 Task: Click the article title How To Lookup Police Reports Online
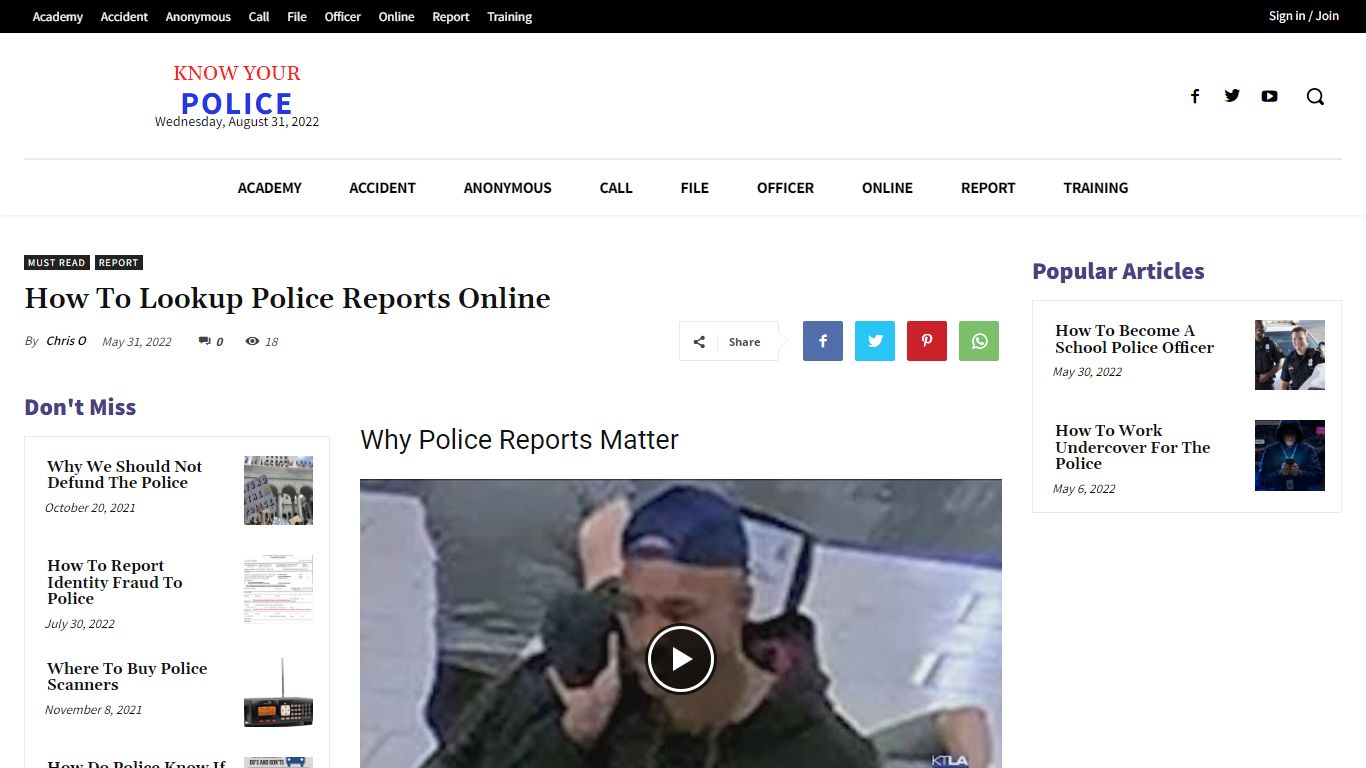(x=287, y=298)
